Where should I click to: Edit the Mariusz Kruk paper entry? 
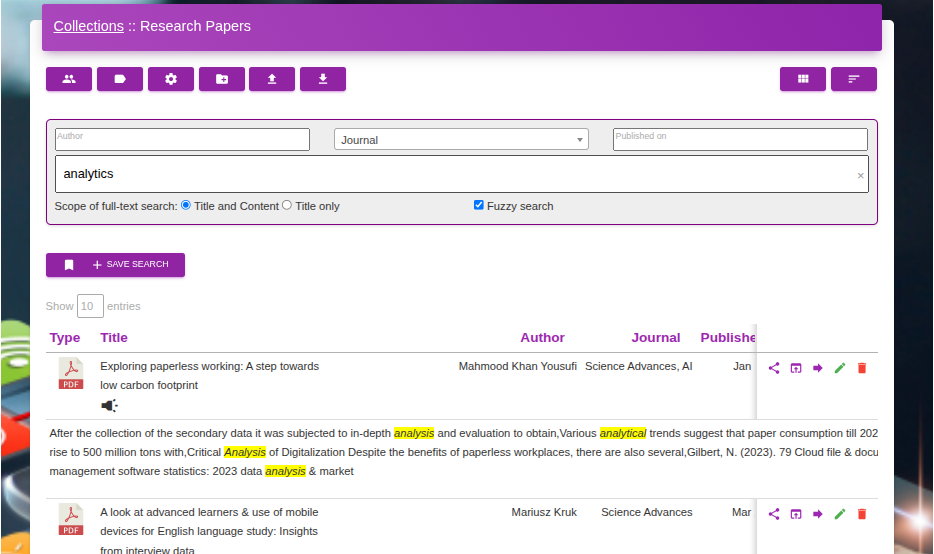(x=840, y=514)
